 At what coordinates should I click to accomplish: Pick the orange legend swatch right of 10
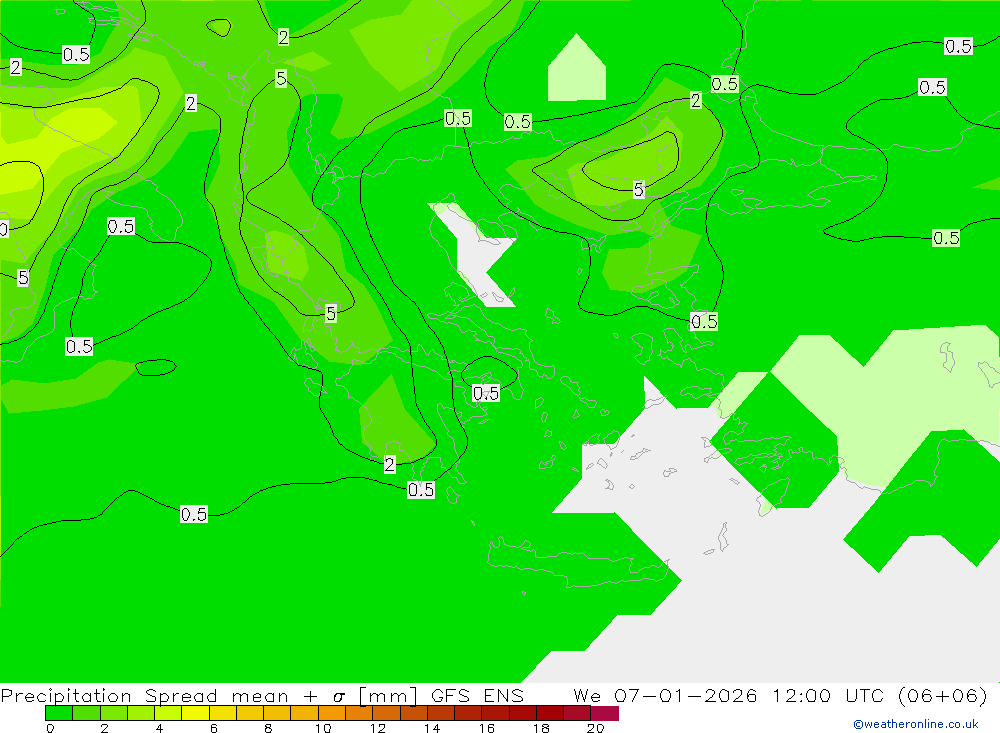pyautogui.click(x=332, y=713)
